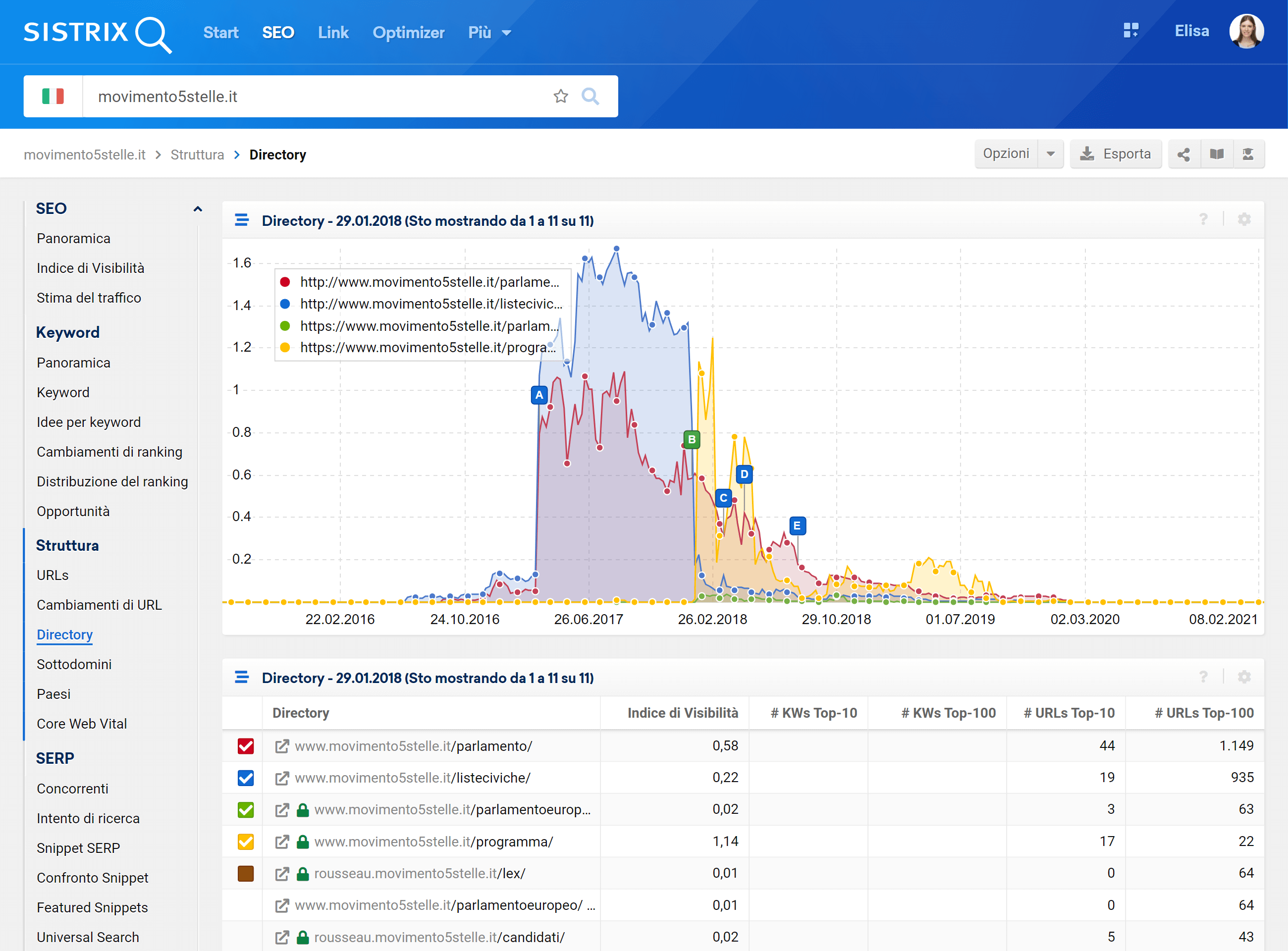Viewport: 1288px width, 951px height.
Task: Open Elisa's profile avatar
Action: pyautogui.click(x=1246, y=31)
